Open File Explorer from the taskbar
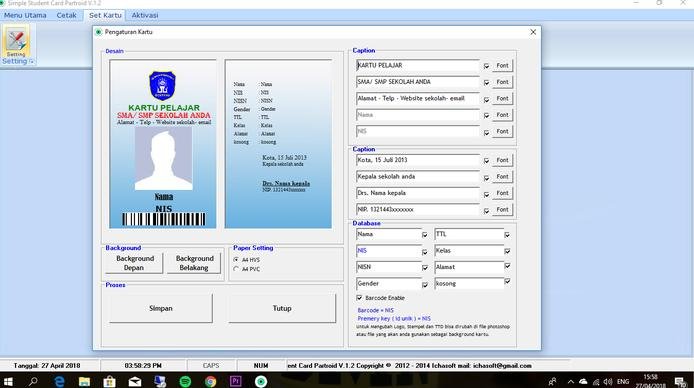The width and height of the screenshot is (694, 388). [x=84, y=381]
